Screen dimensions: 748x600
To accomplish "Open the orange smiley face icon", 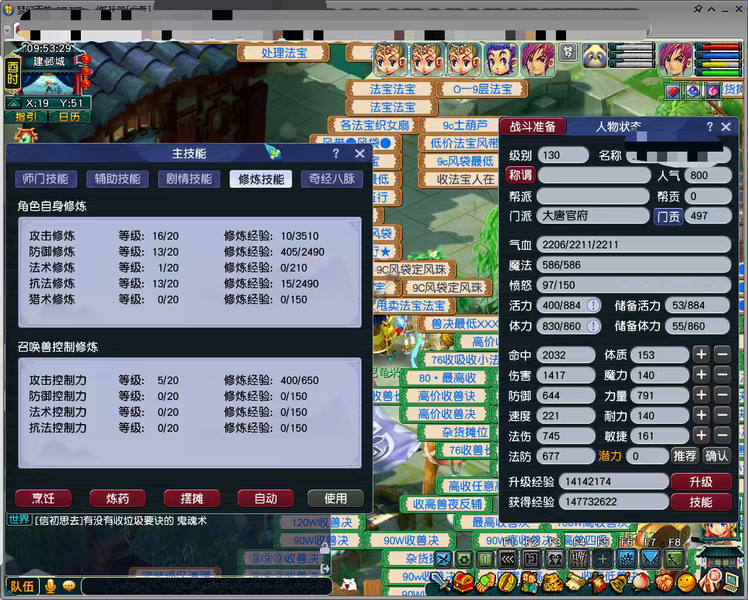I will coord(687,583).
